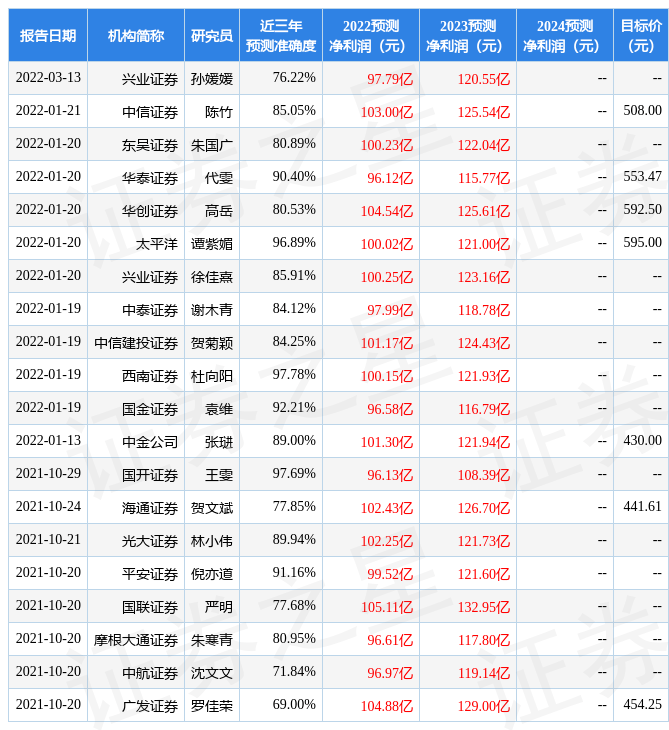Select institution 海通证券
This screenshot has width=669, height=730.
[150, 508]
